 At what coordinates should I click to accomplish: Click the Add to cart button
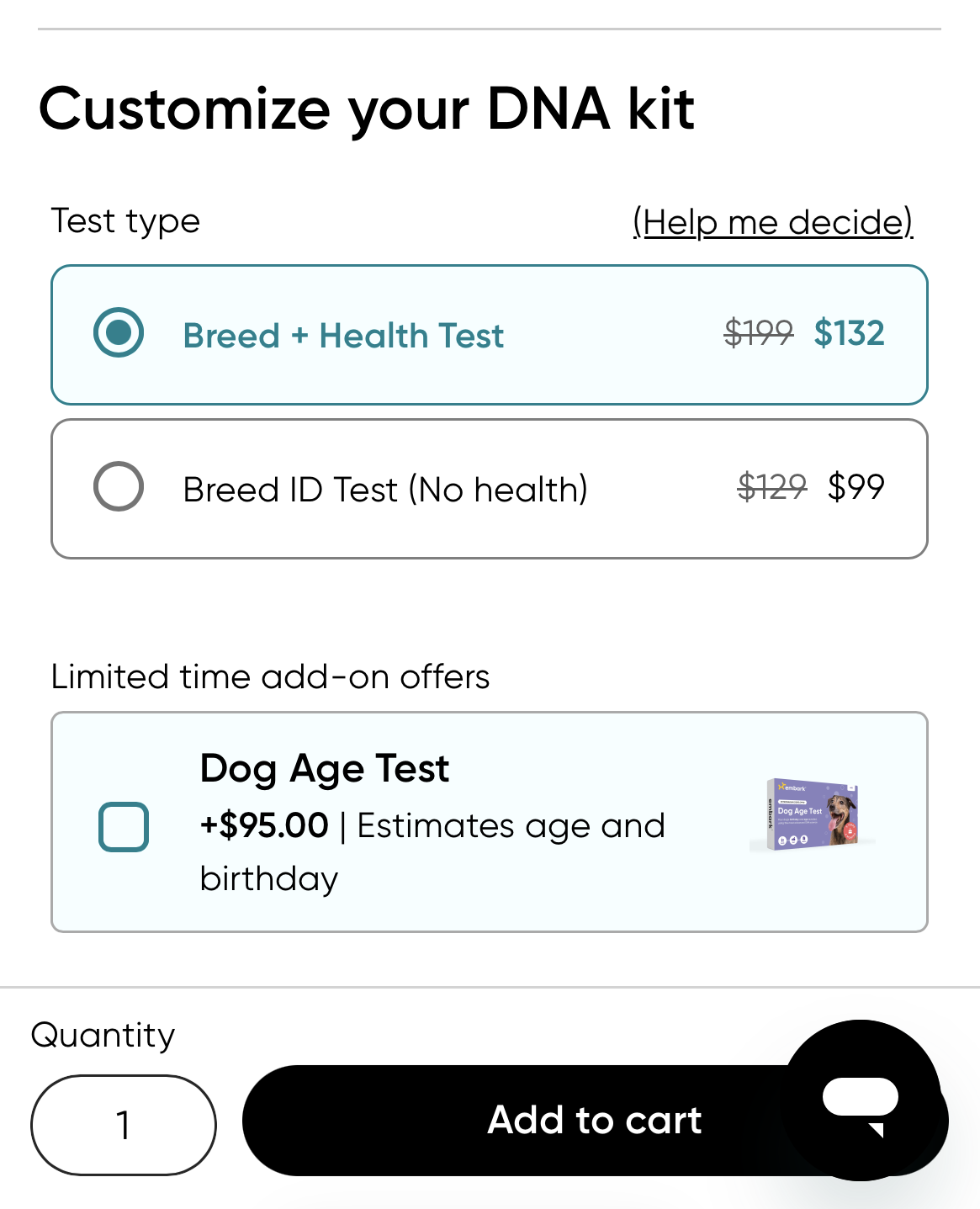(595, 1121)
